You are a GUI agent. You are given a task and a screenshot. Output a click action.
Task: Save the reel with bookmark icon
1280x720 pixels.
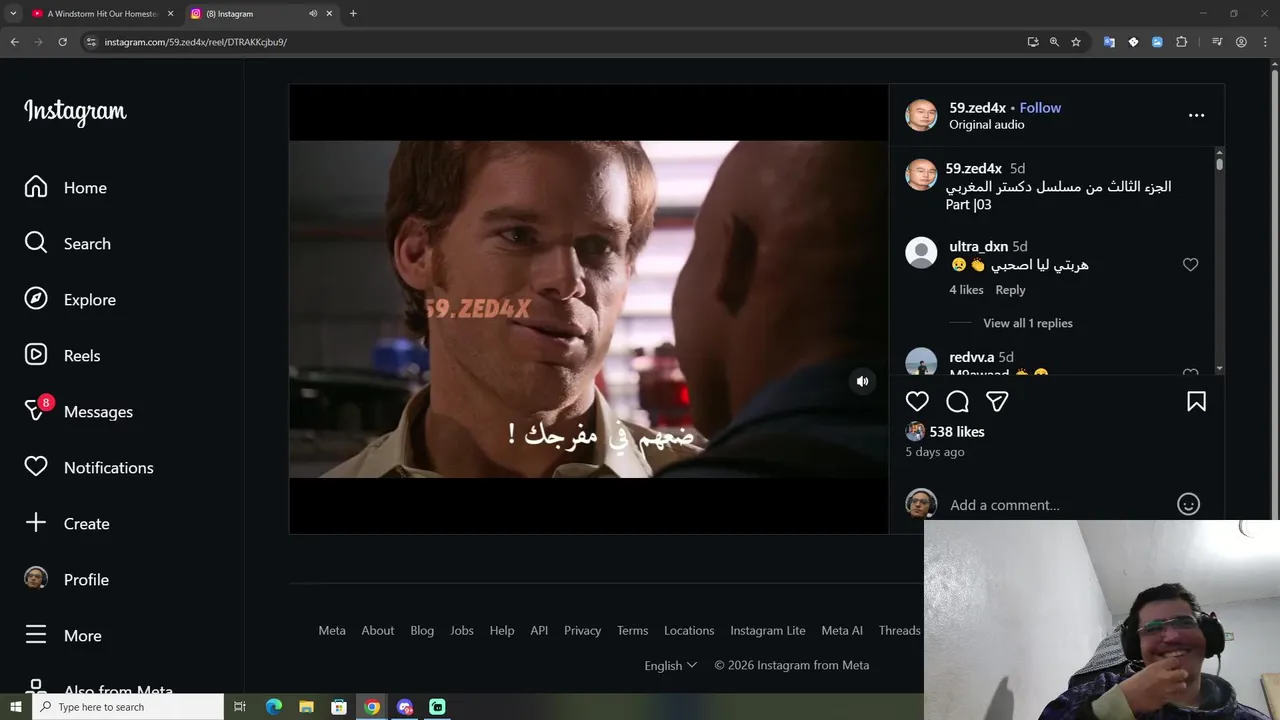[x=1196, y=401]
